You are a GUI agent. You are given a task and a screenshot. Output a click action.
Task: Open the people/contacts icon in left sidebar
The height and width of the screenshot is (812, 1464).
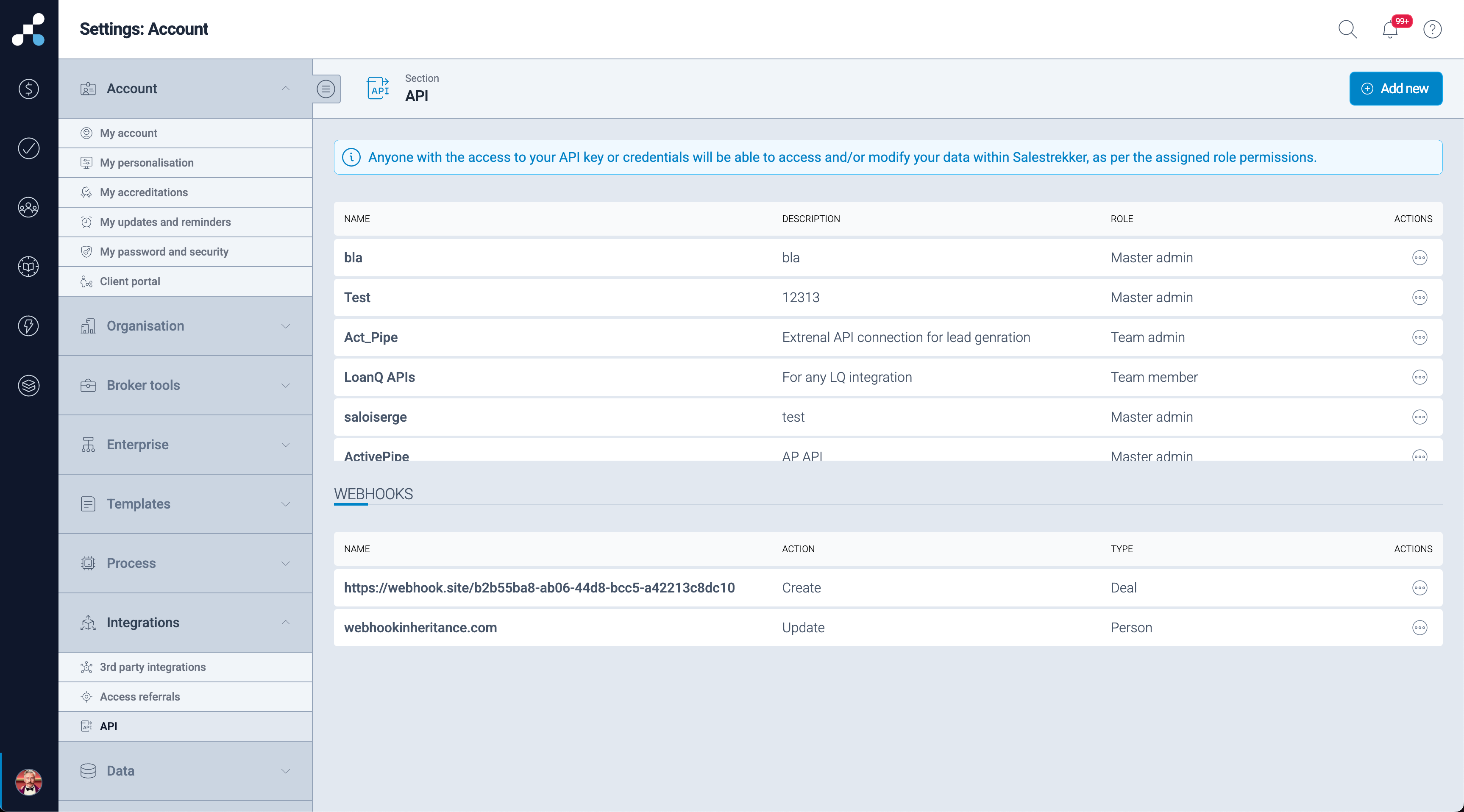[x=28, y=207]
